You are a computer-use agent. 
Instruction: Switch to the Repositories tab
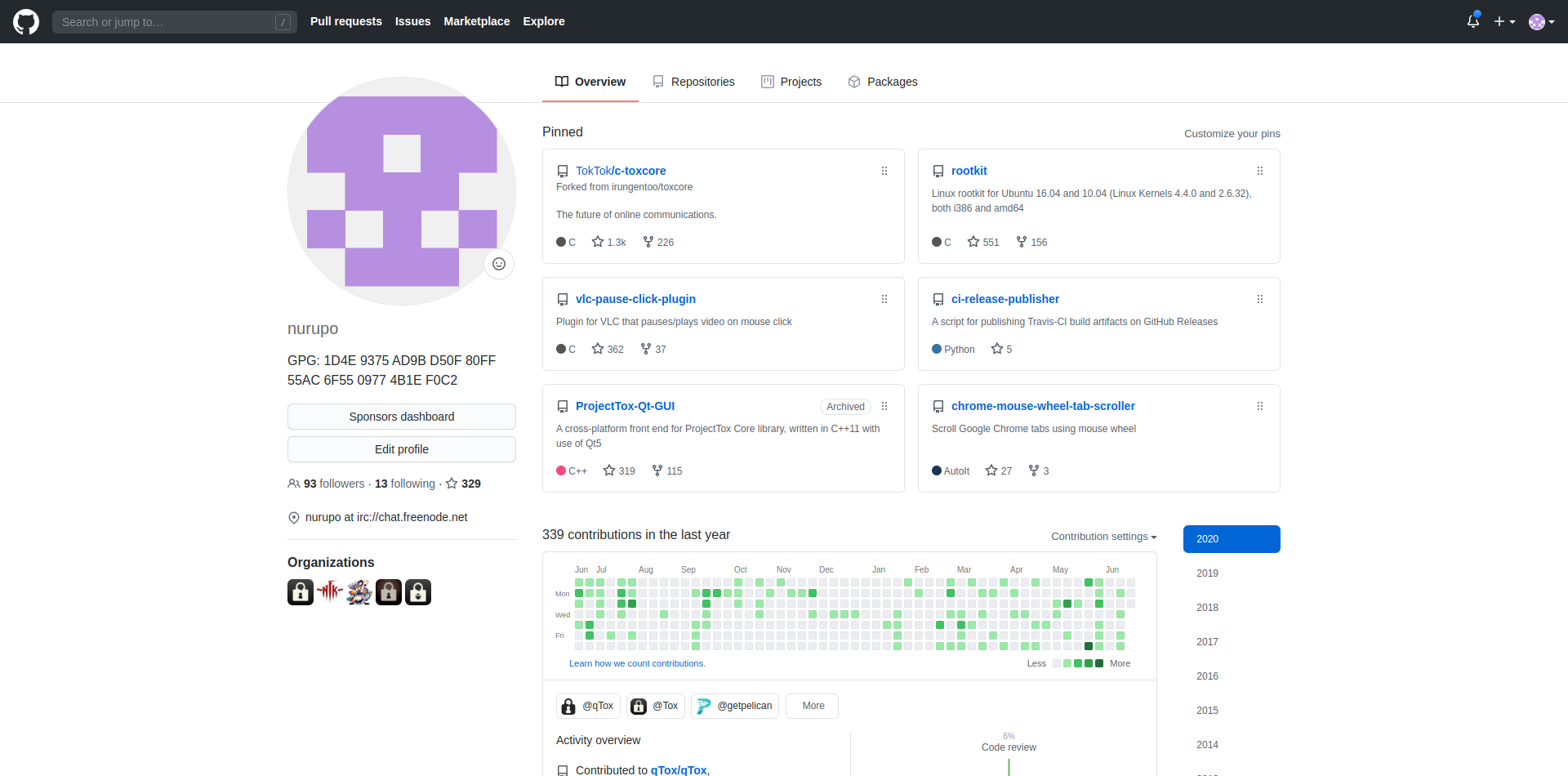point(693,82)
